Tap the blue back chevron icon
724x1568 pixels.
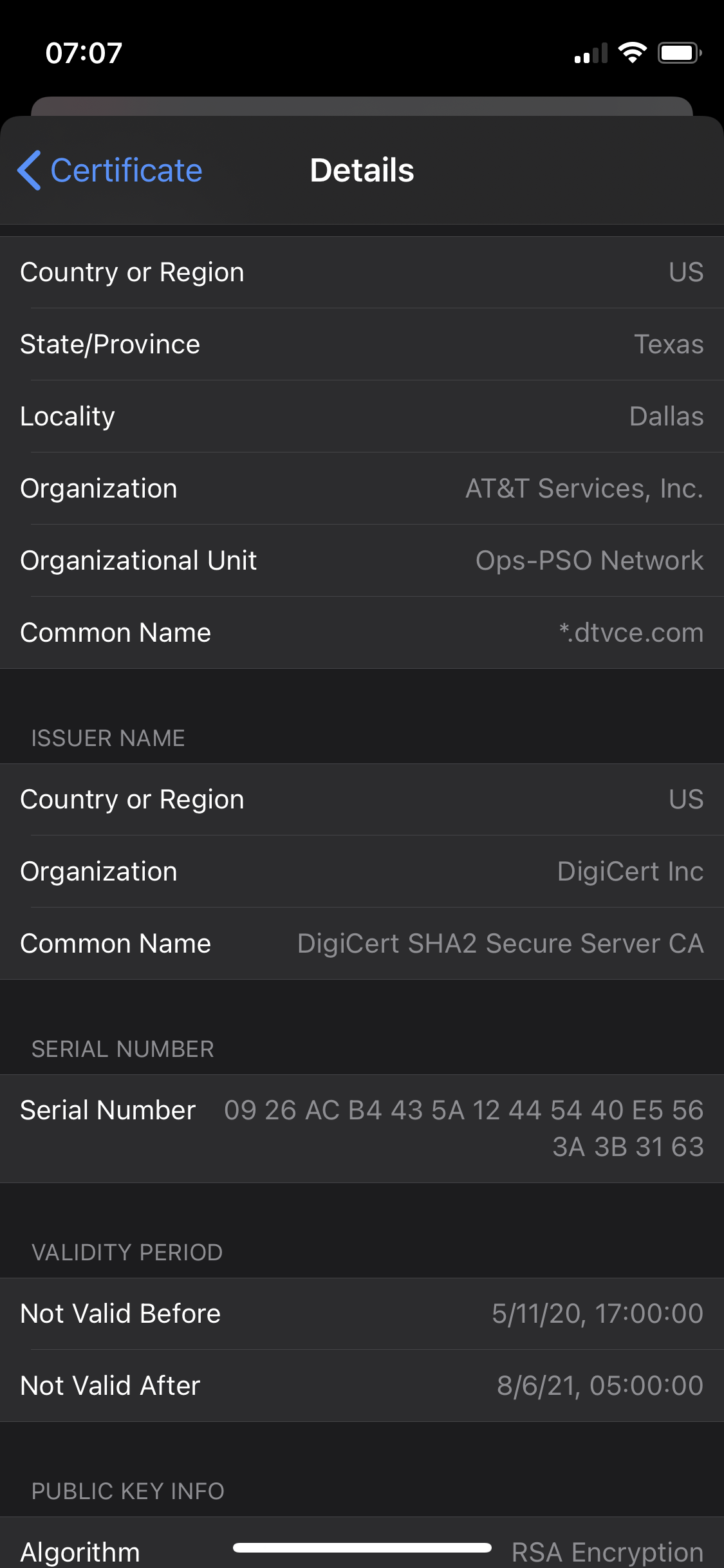coord(30,171)
